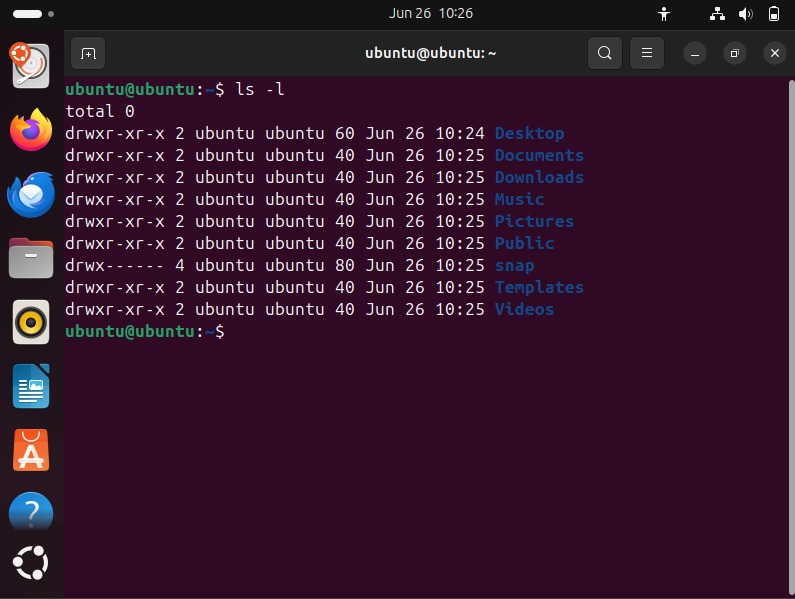Open the Files manager in dock
This screenshot has width=795, height=599.
click(31, 258)
